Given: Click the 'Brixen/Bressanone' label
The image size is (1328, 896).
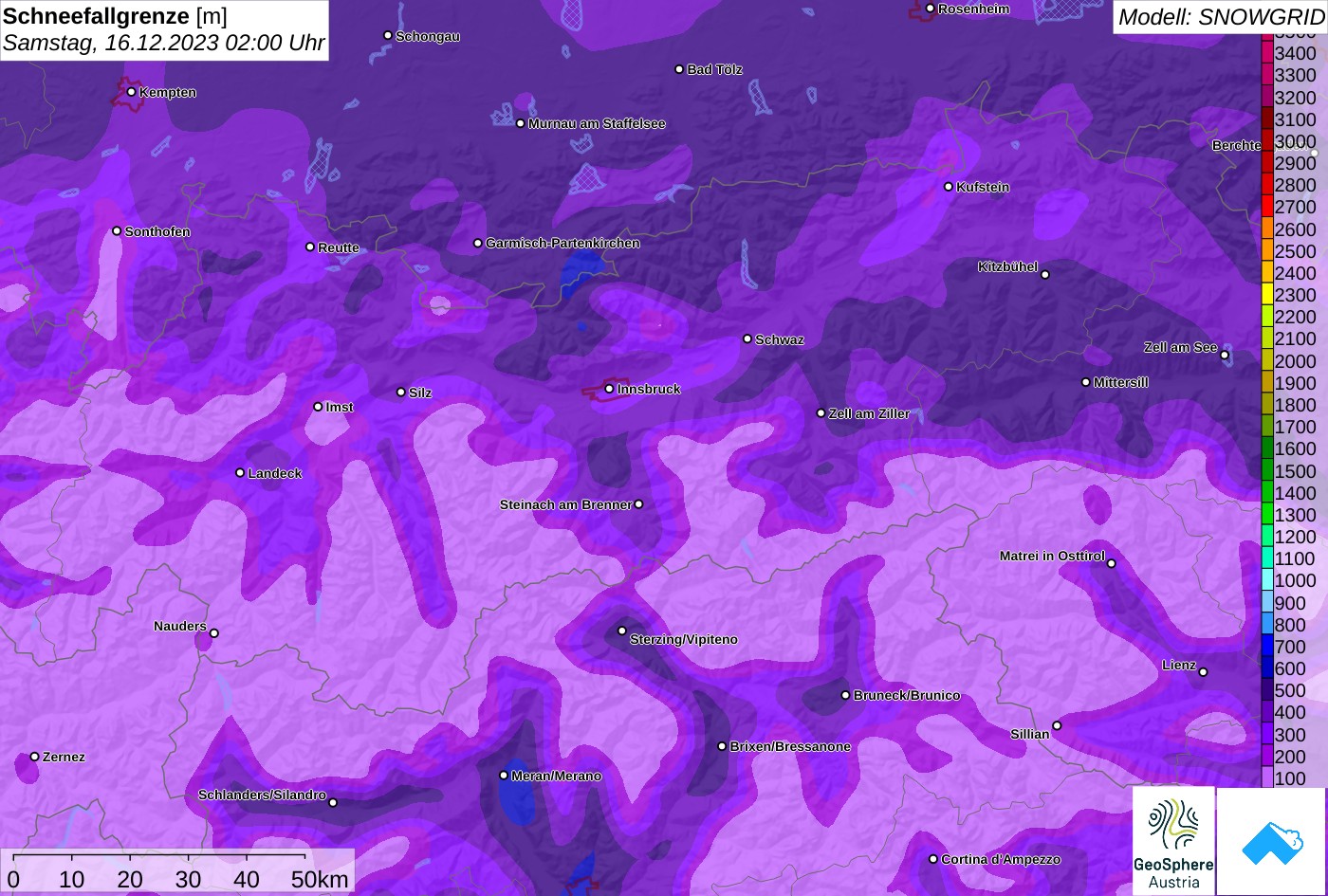Looking at the screenshot, I should pos(790,747).
